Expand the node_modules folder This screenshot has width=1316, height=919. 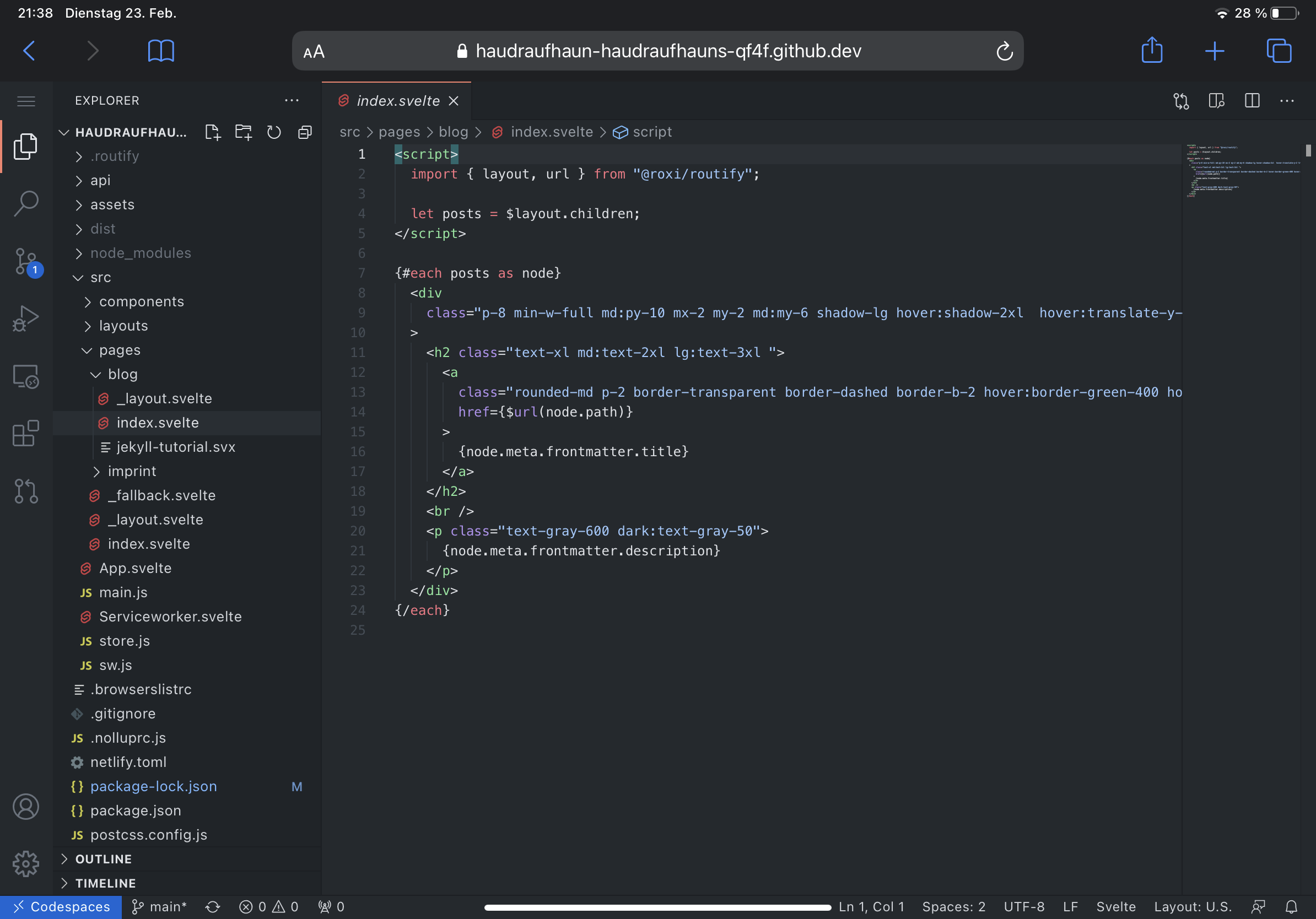coord(141,253)
